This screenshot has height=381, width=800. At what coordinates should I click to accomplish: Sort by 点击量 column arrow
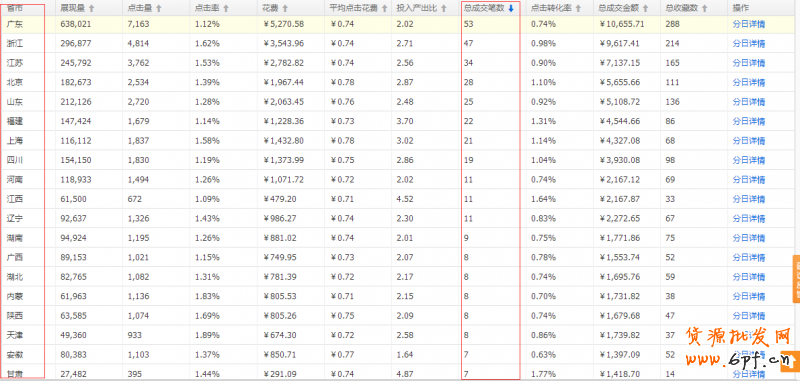159,9
